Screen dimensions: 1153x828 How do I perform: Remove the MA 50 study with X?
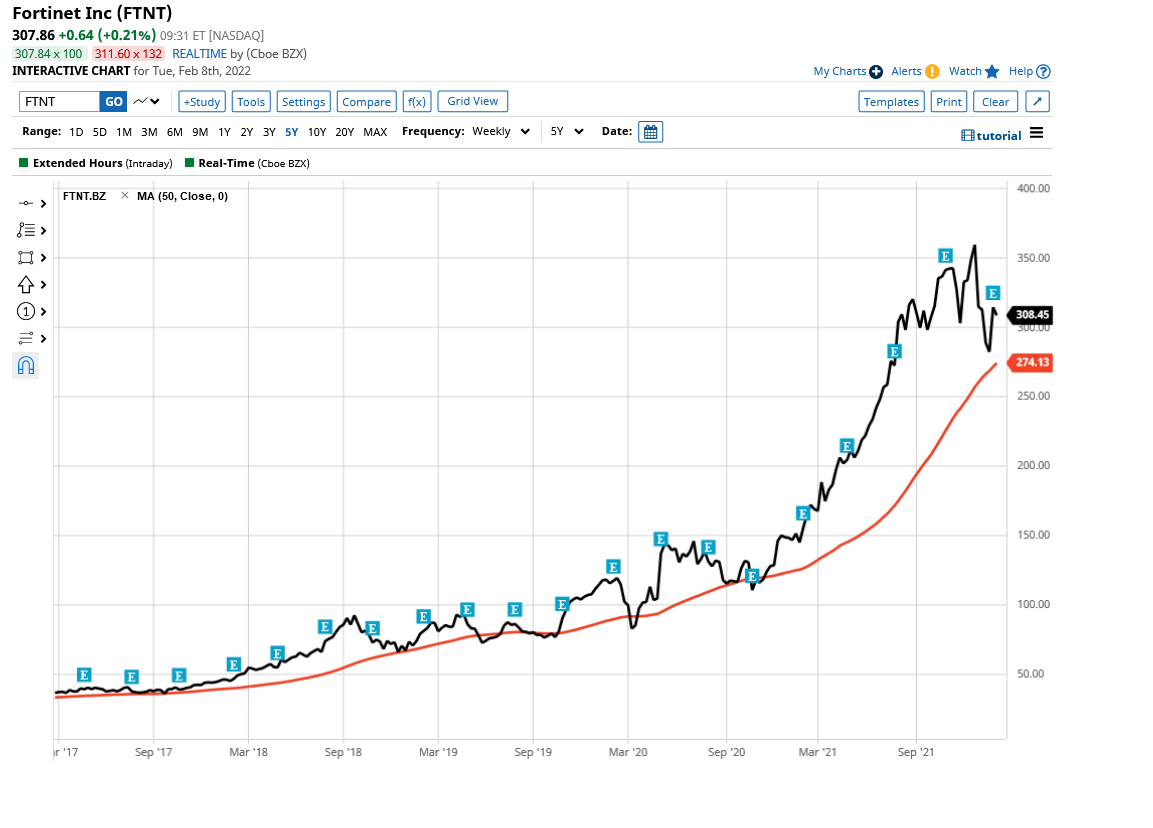[x=125, y=196]
